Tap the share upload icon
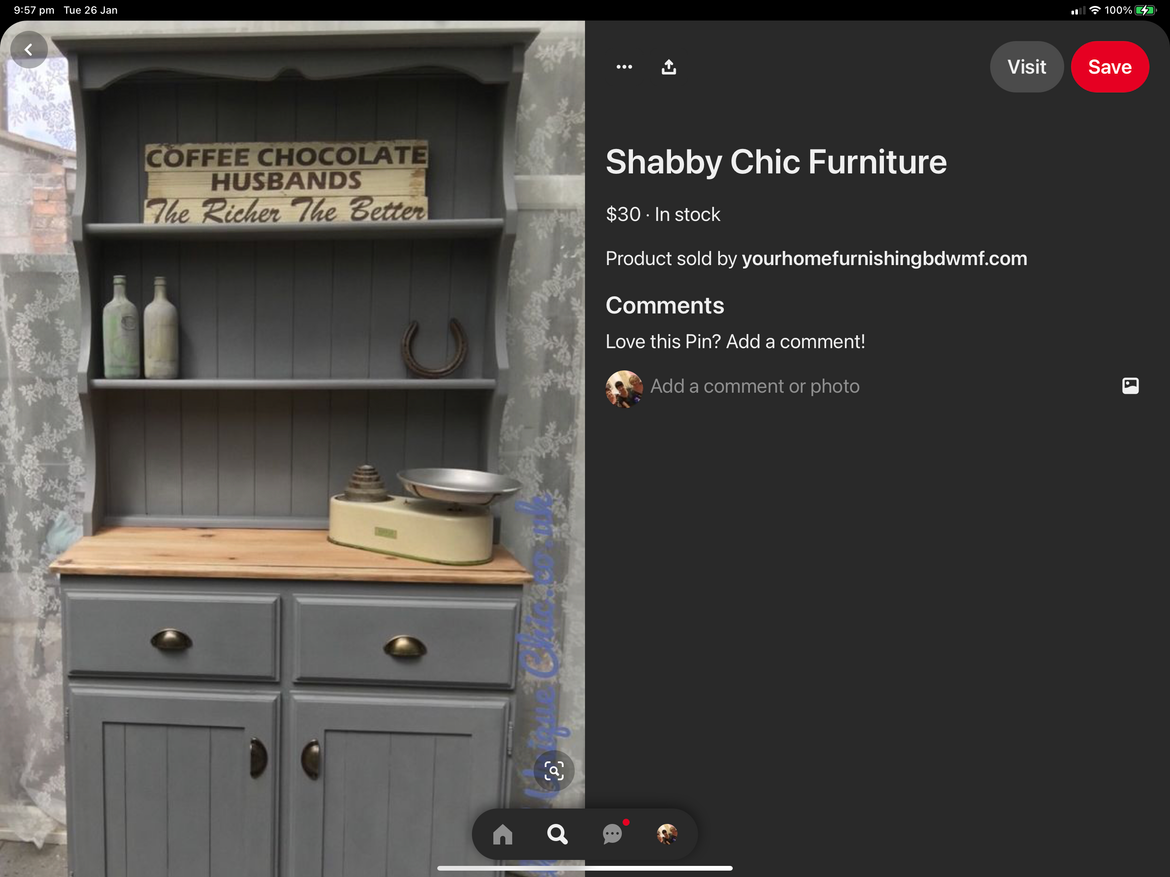The width and height of the screenshot is (1170, 877). [669, 67]
